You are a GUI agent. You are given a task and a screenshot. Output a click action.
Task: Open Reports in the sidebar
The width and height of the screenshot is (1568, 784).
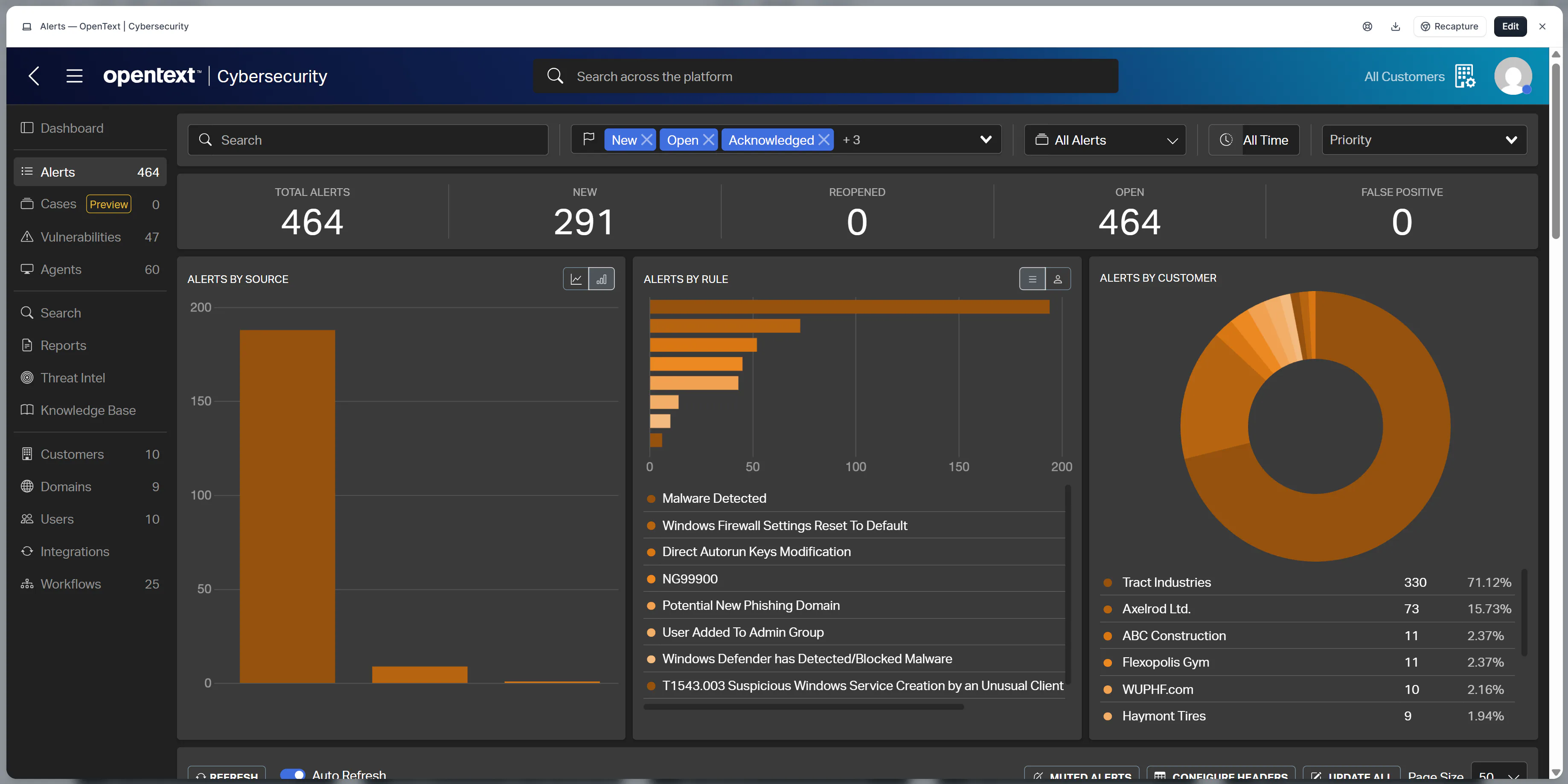click(90, 345)
